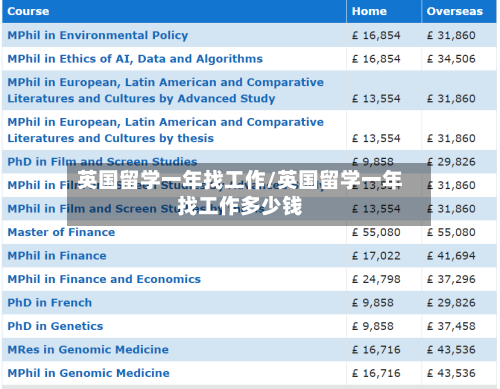The width and height of the screenshot is (500, 389).
Task: Open the PhD in Genetics course link
Action: (55, 326)
